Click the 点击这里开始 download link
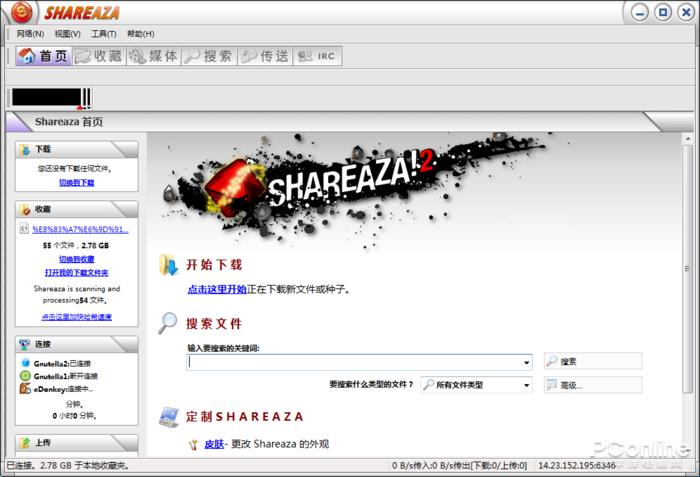The height and width of the screenshot is (477, 700). pyautogui.click(x=216, y=289)
